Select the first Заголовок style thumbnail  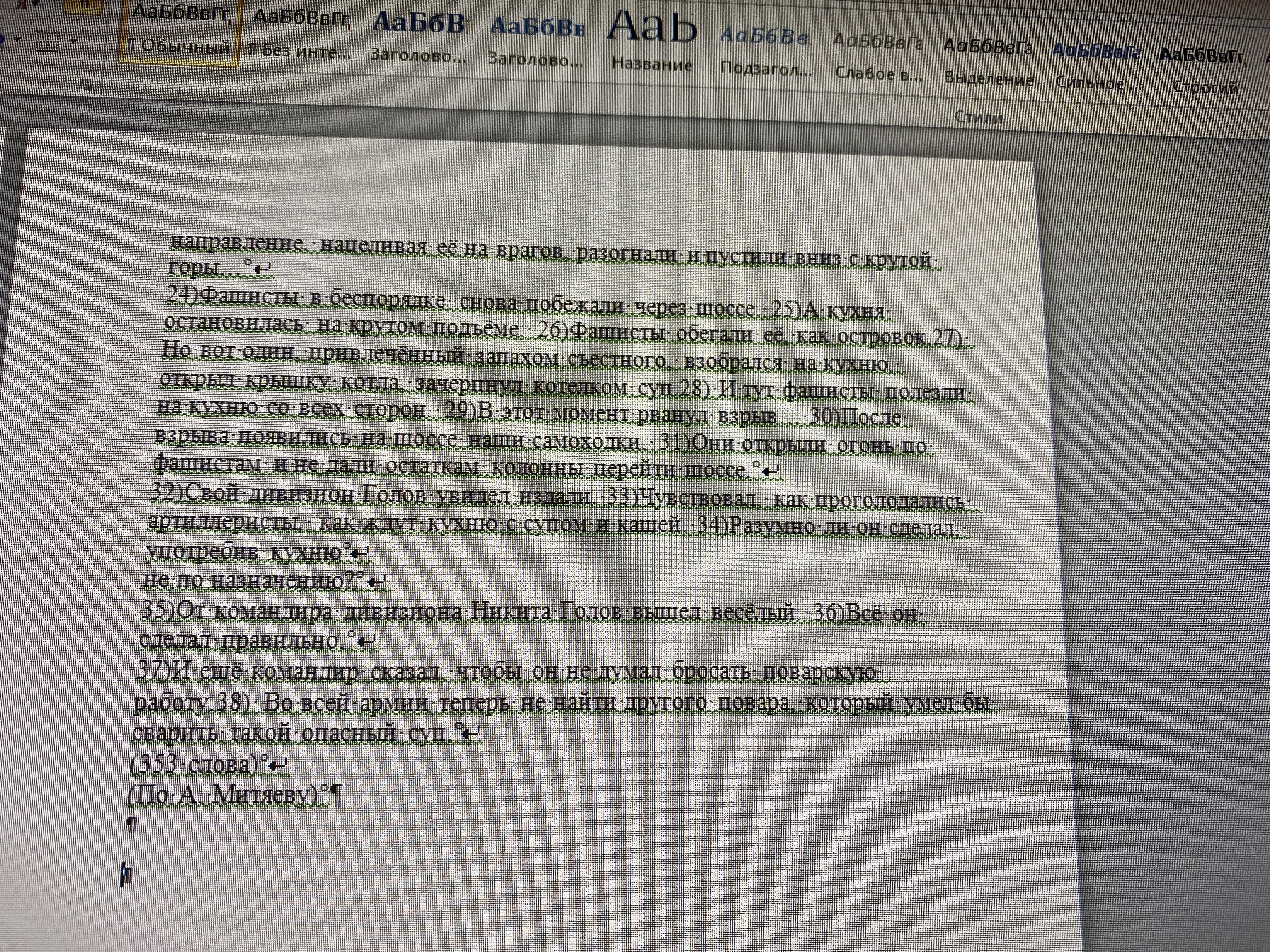coord(418,39)
